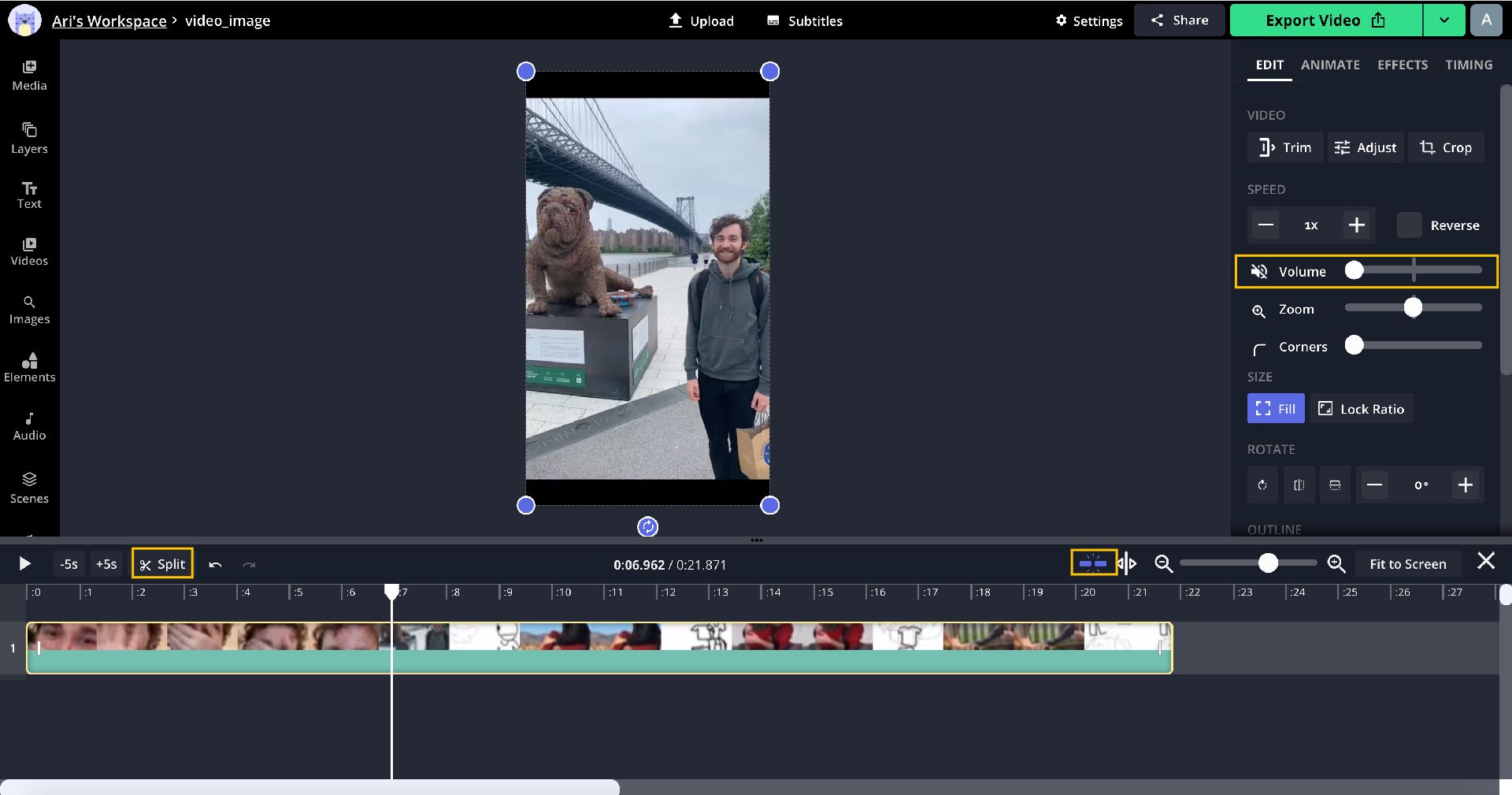This screenshot has height=795, width=1512.
Task: Open the Elements panel
Action: click(29, 368)
